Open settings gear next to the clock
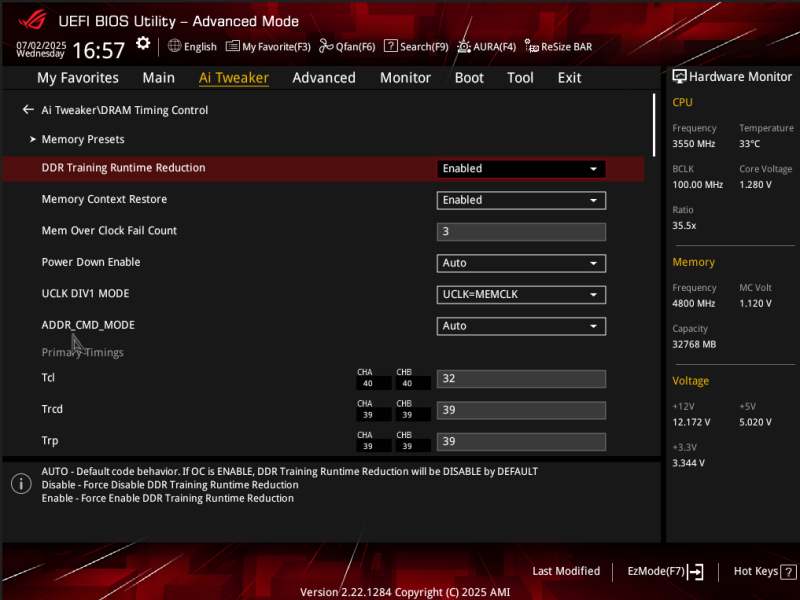The width and height of the screenshot is (800, 600). coord(143,44)
